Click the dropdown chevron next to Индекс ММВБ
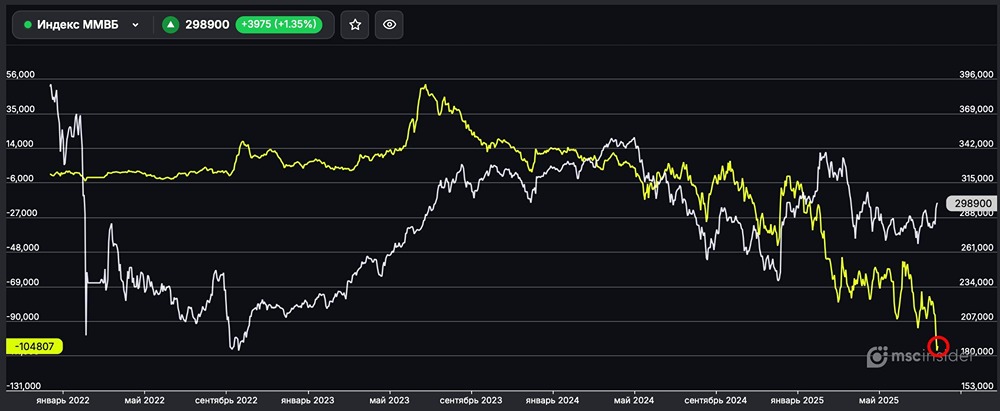1000x411 pixels. point(135,25)
